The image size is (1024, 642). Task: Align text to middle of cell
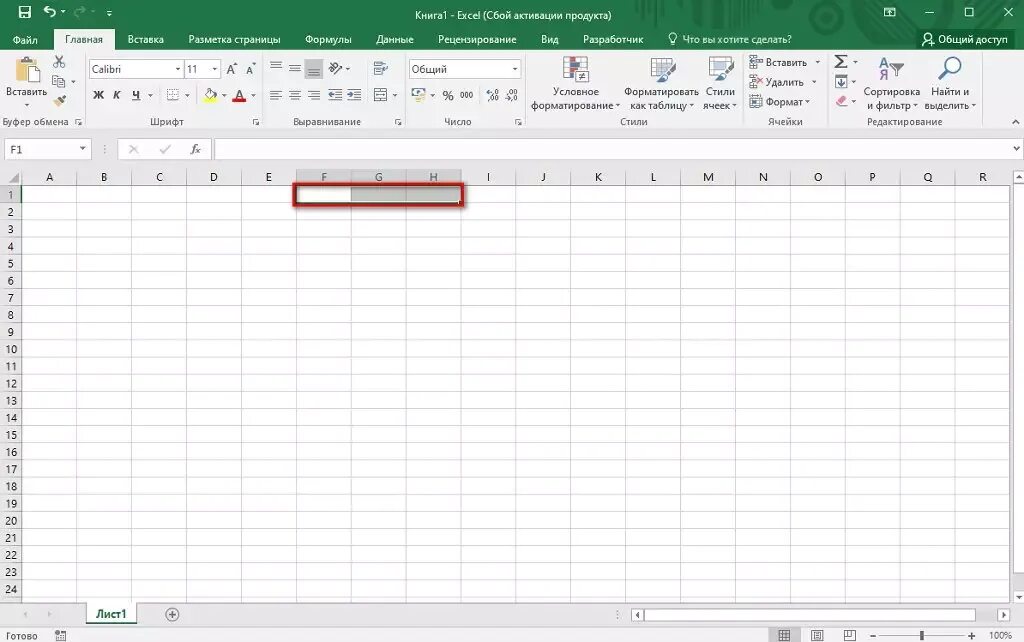point(295,68)
